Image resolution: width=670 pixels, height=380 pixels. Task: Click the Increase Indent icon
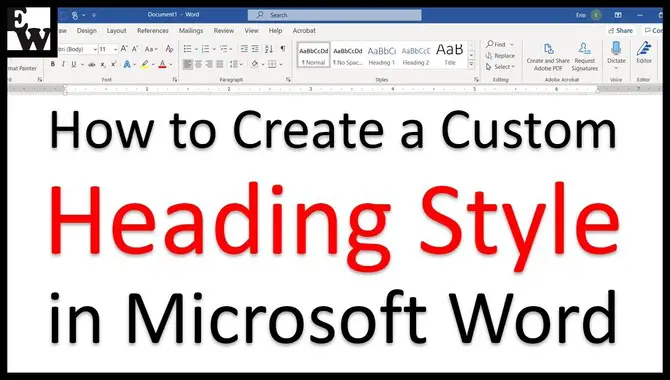tap(255, 49)
